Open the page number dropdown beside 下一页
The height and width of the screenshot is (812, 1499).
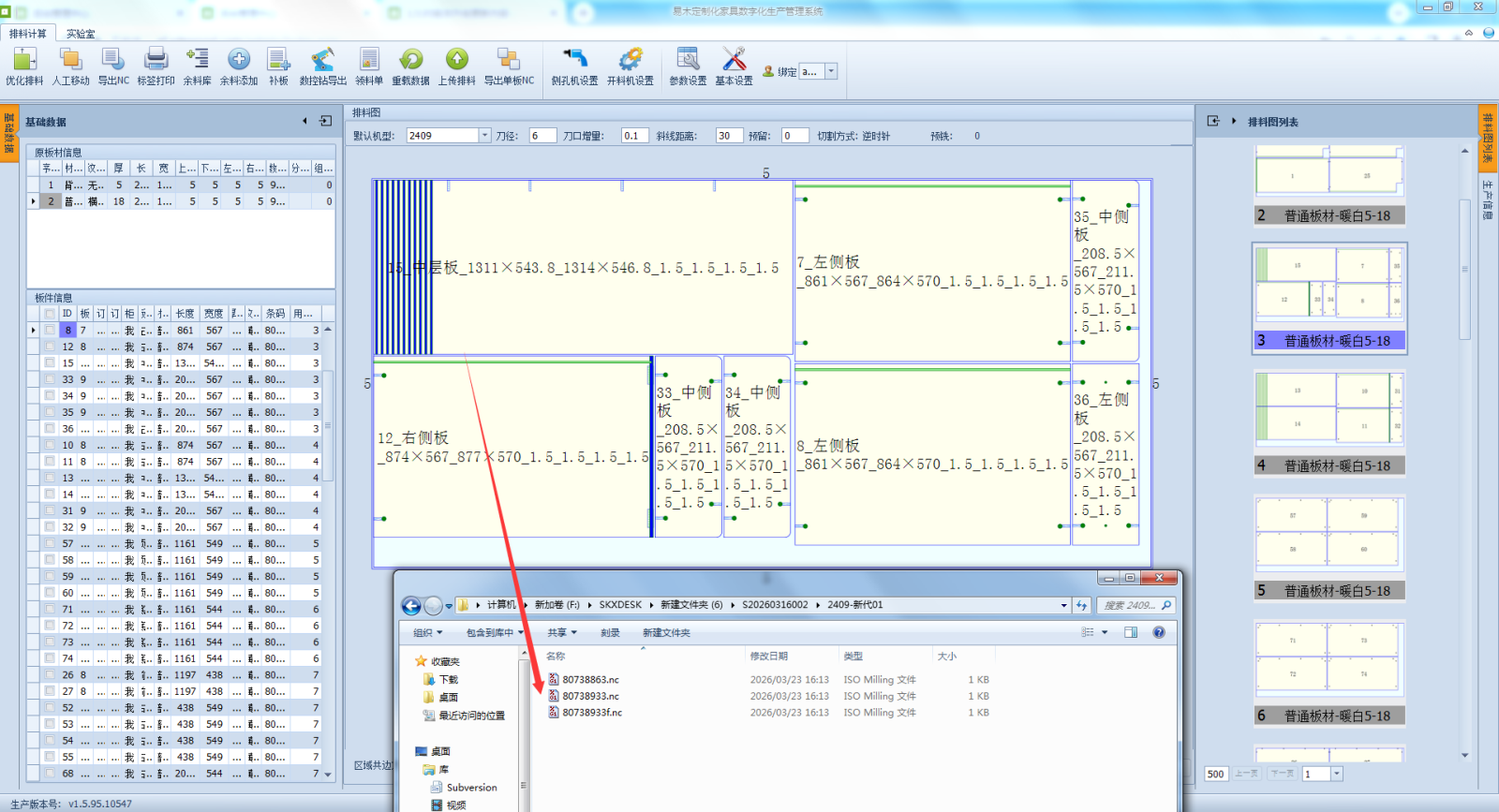point(1337,774)
